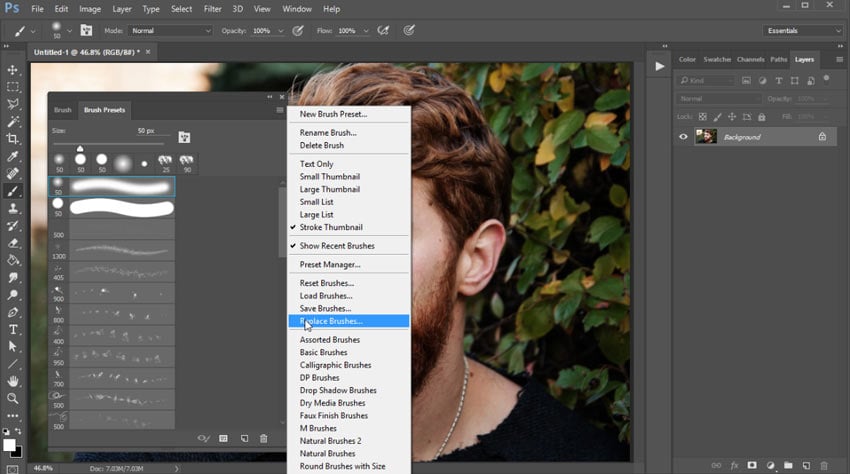Select the Move tool
Viewport: 850px width, 474px height.
(14, 70)
